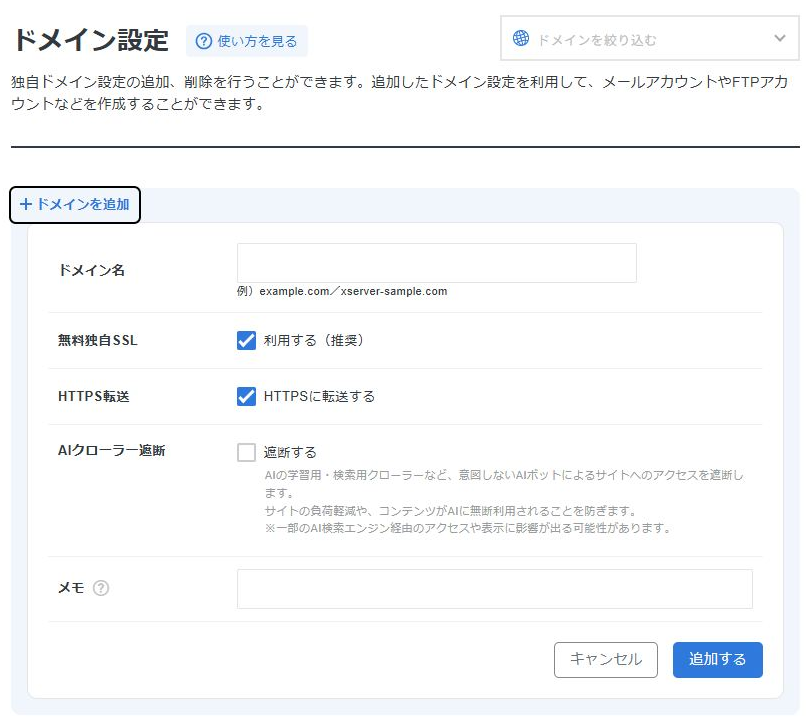Click the question mark icon beside 使い方を見る
This screenshot has height=720, width=808.
click(204, 41)
